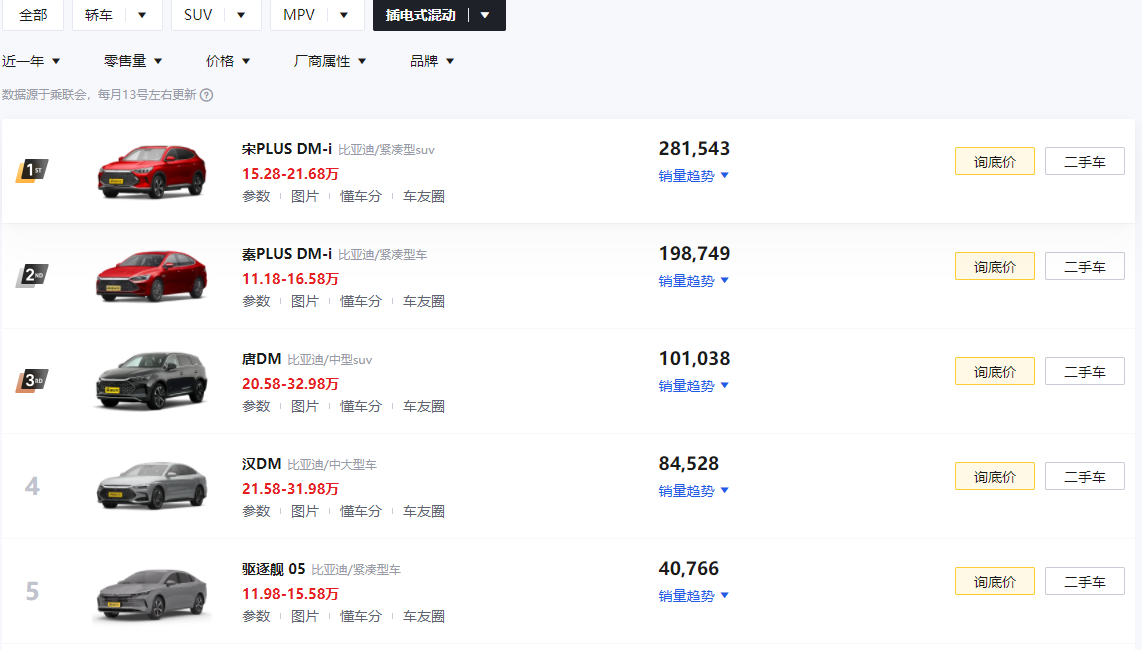Click the 2nd place rank badge

32,275
